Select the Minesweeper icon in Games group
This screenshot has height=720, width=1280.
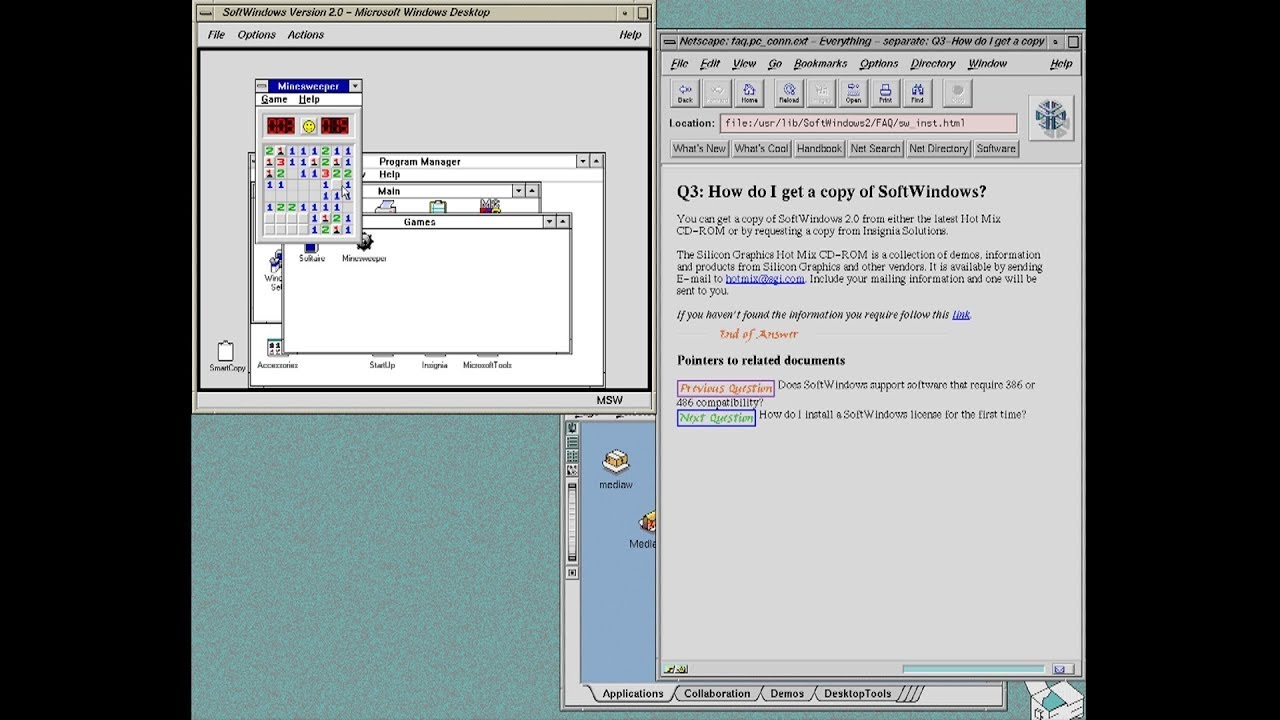pos(364,246)
